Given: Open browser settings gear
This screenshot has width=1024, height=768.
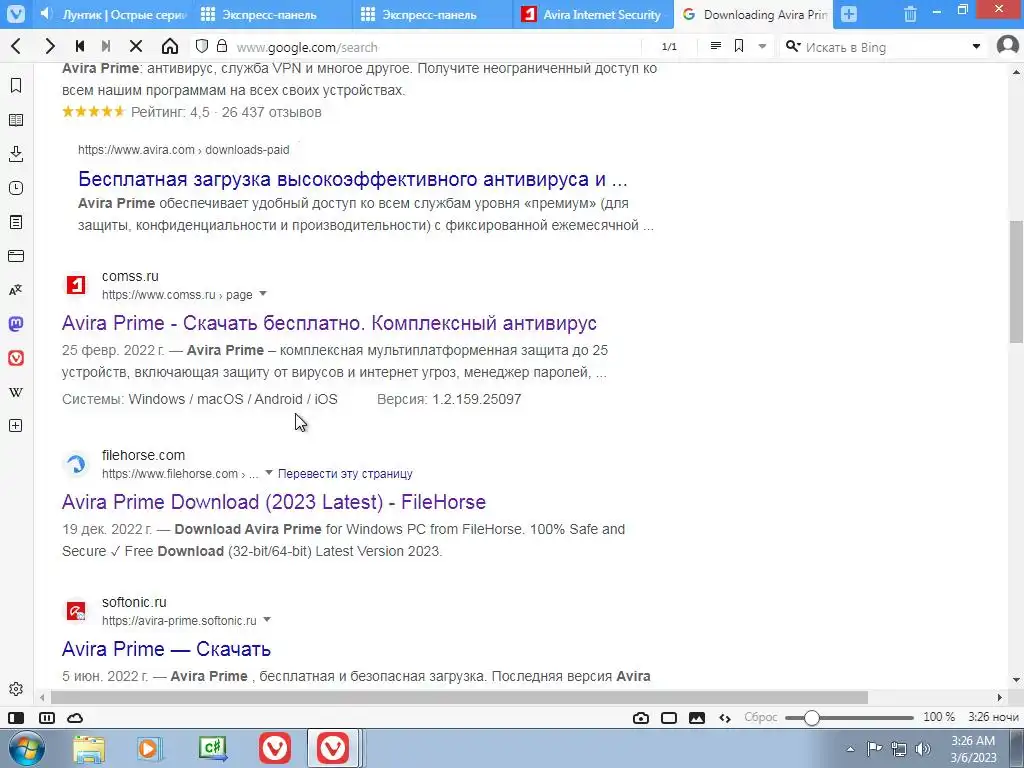Looking at the screenshot, I should (x=16, y=689).
